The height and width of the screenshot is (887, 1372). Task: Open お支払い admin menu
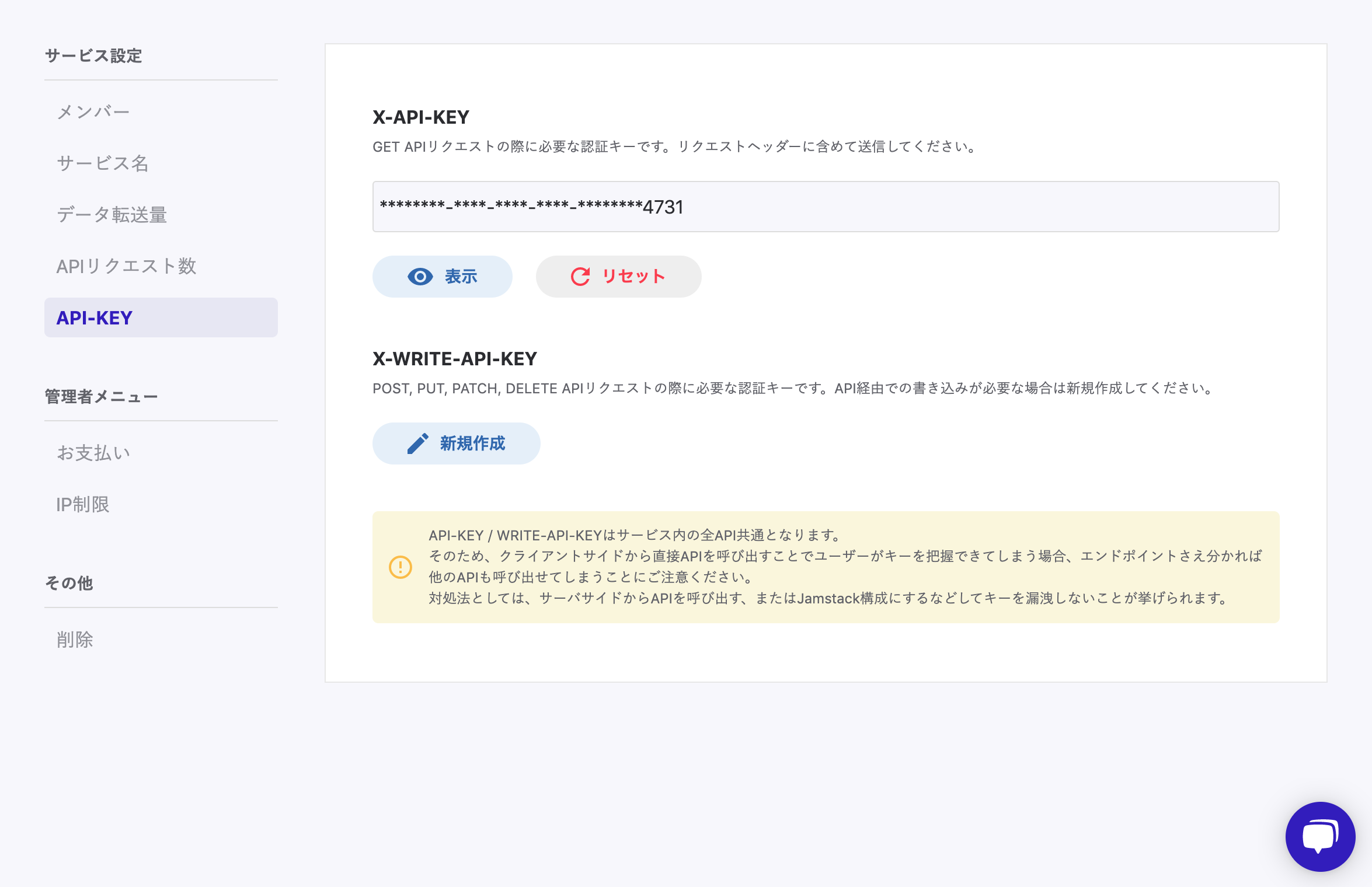pyautogui.click(x=93, y=453)
